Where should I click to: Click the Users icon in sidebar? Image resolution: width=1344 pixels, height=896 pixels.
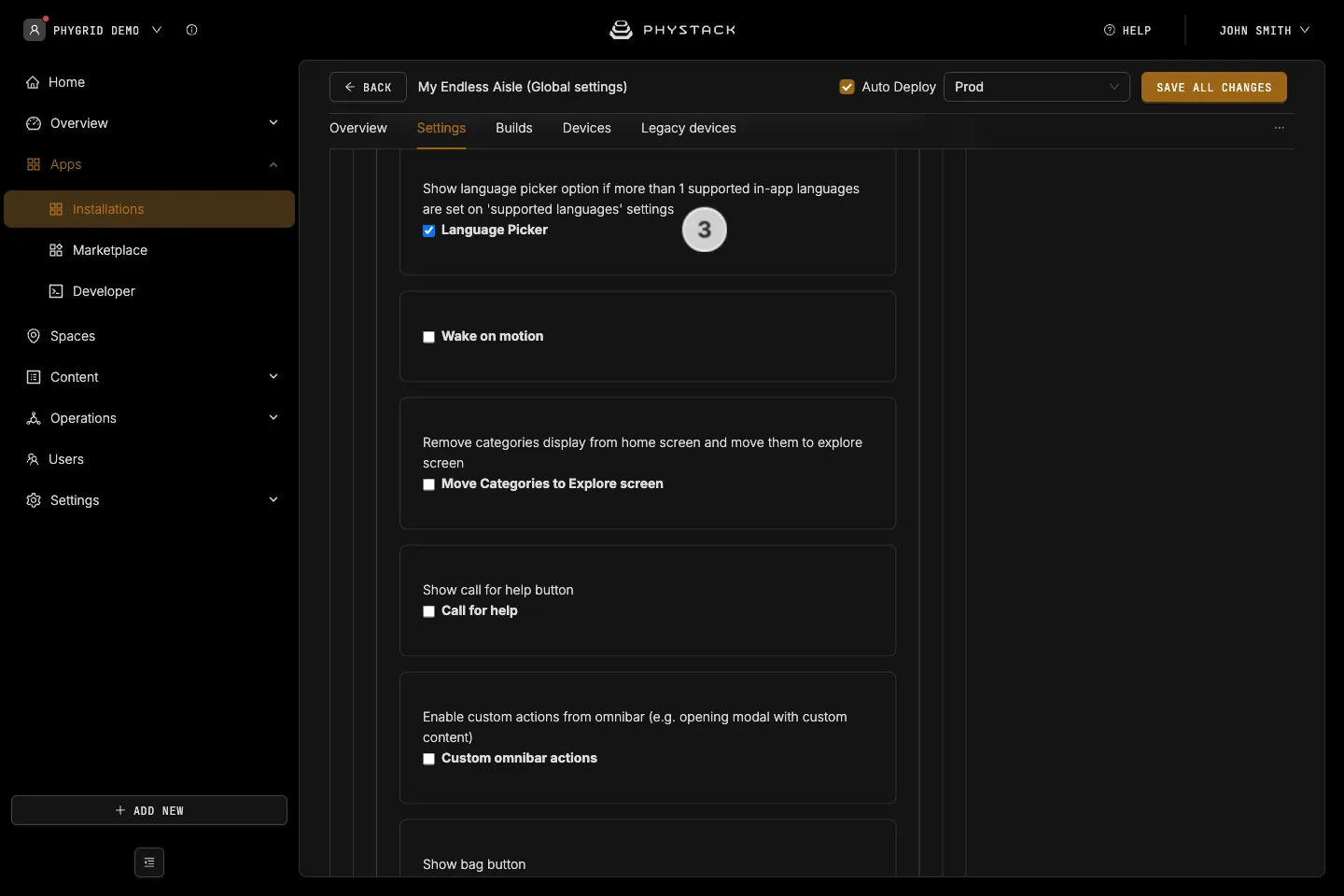pos(33,459)
